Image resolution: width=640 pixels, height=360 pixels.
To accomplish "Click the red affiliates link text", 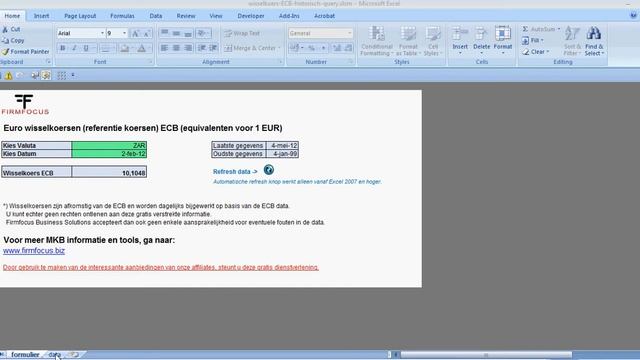I will (x=161, y=267).
